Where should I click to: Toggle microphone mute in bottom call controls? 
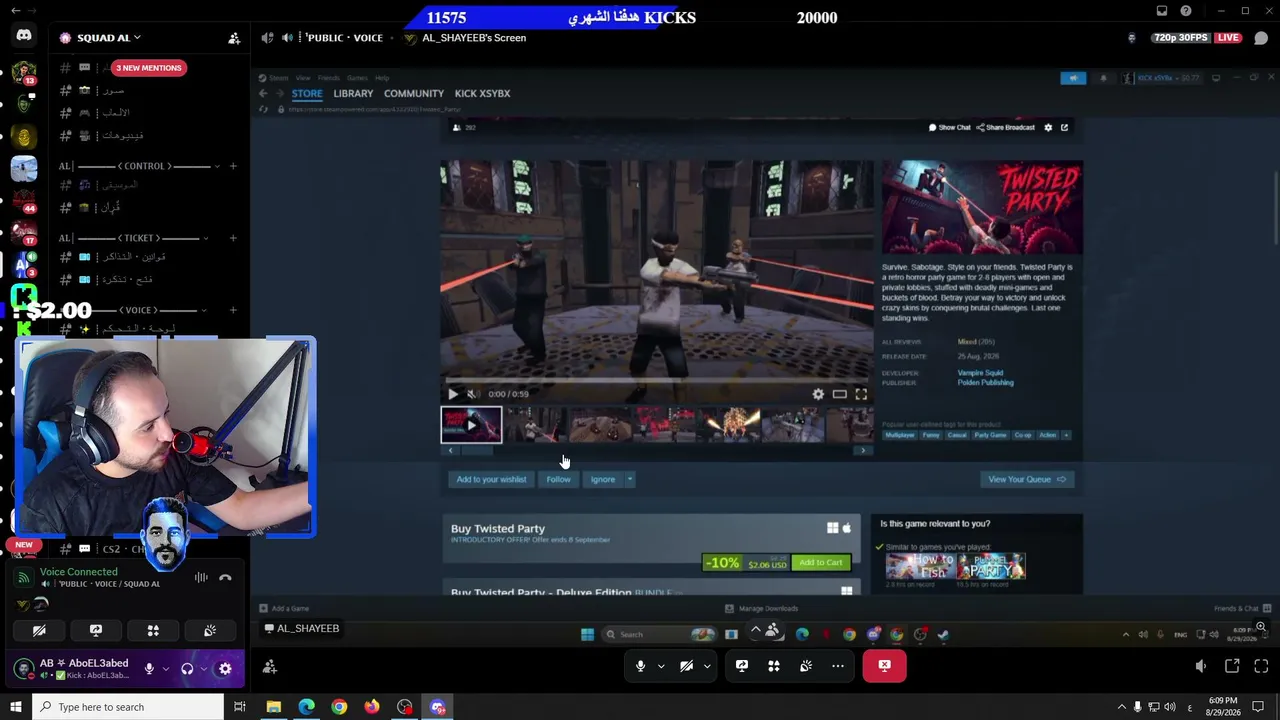(641, 666)
